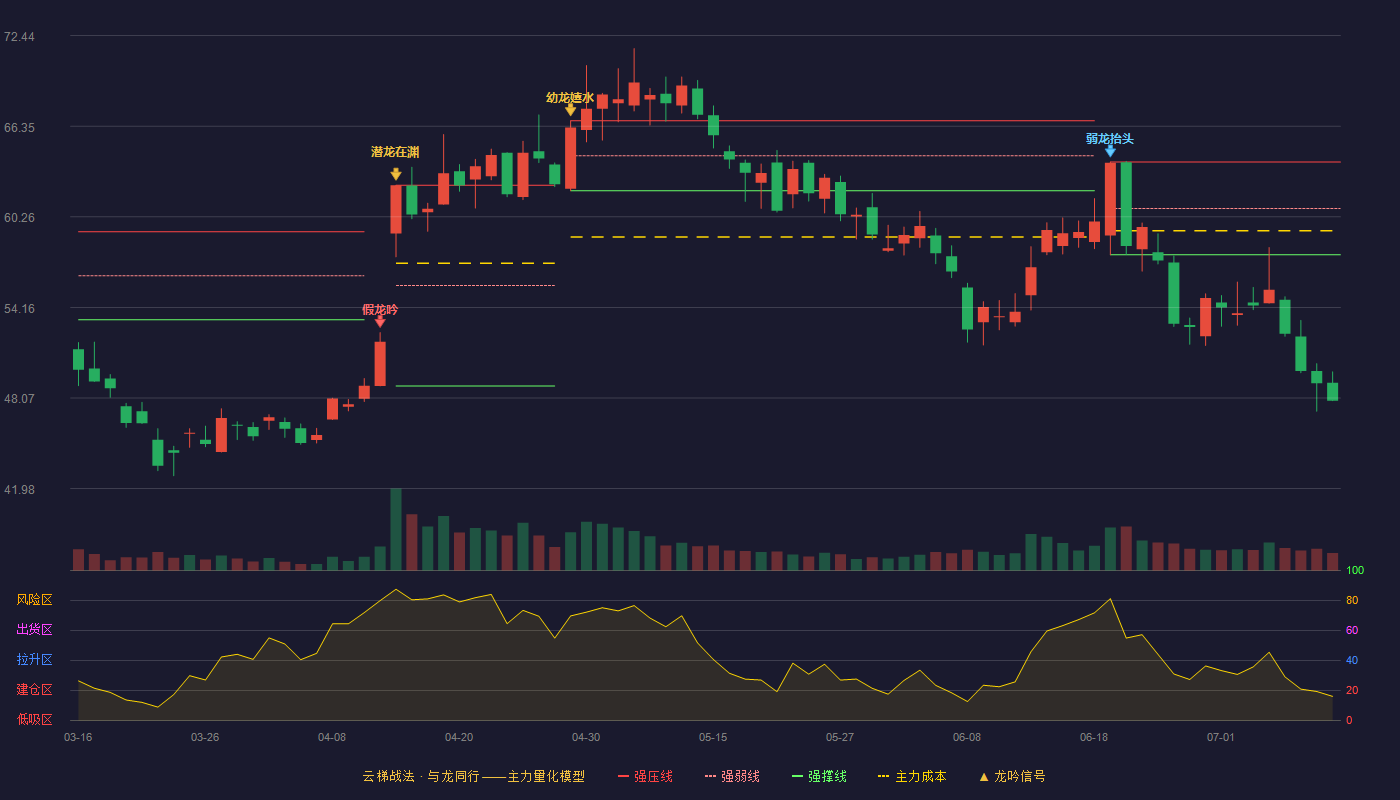This screenshot has height=800, width=1400.
Task: Toggle the 强压线 series visibility label
Action: (x=653, y=776)
